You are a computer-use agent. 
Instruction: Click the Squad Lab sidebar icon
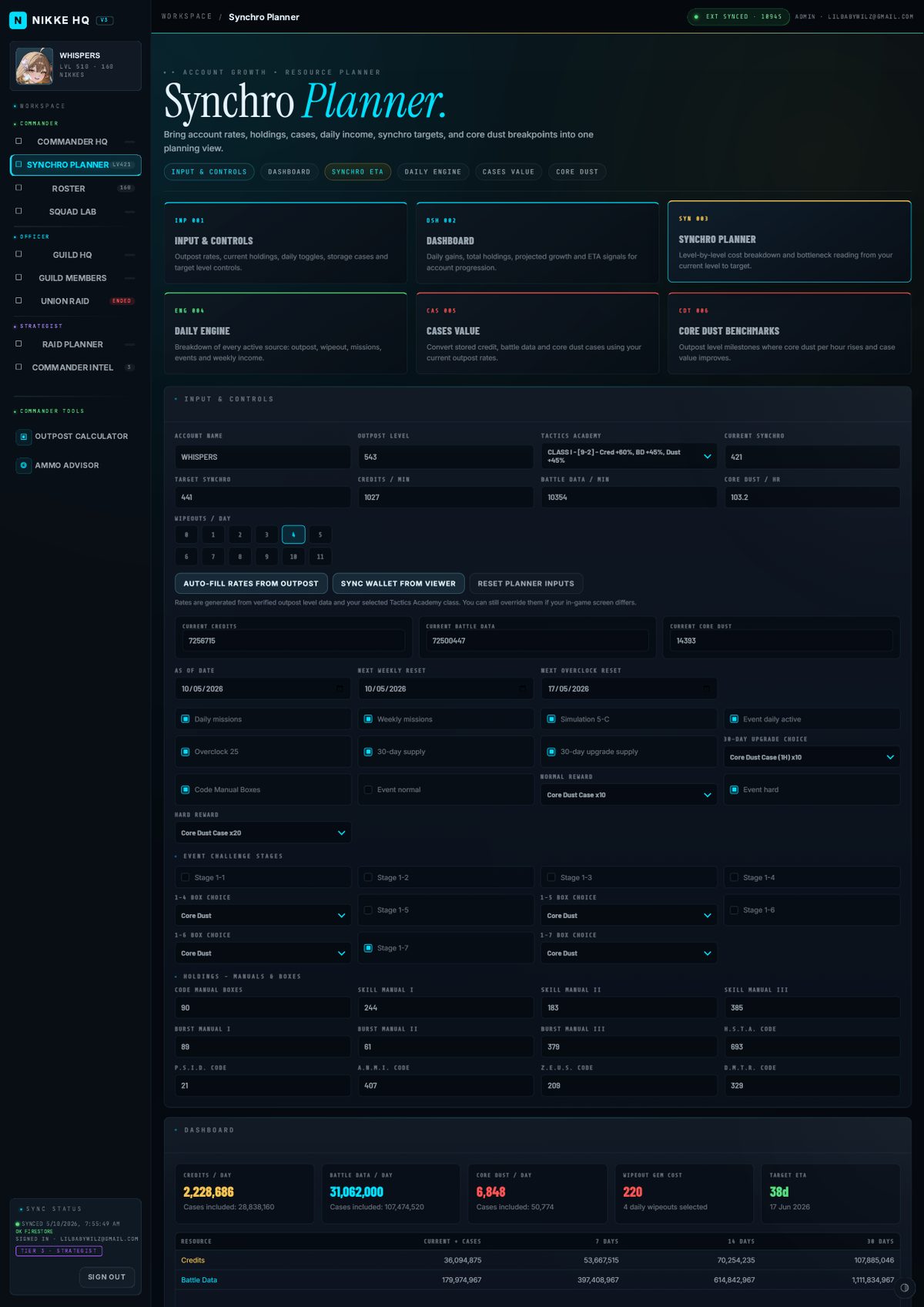(x=18, y=211)
